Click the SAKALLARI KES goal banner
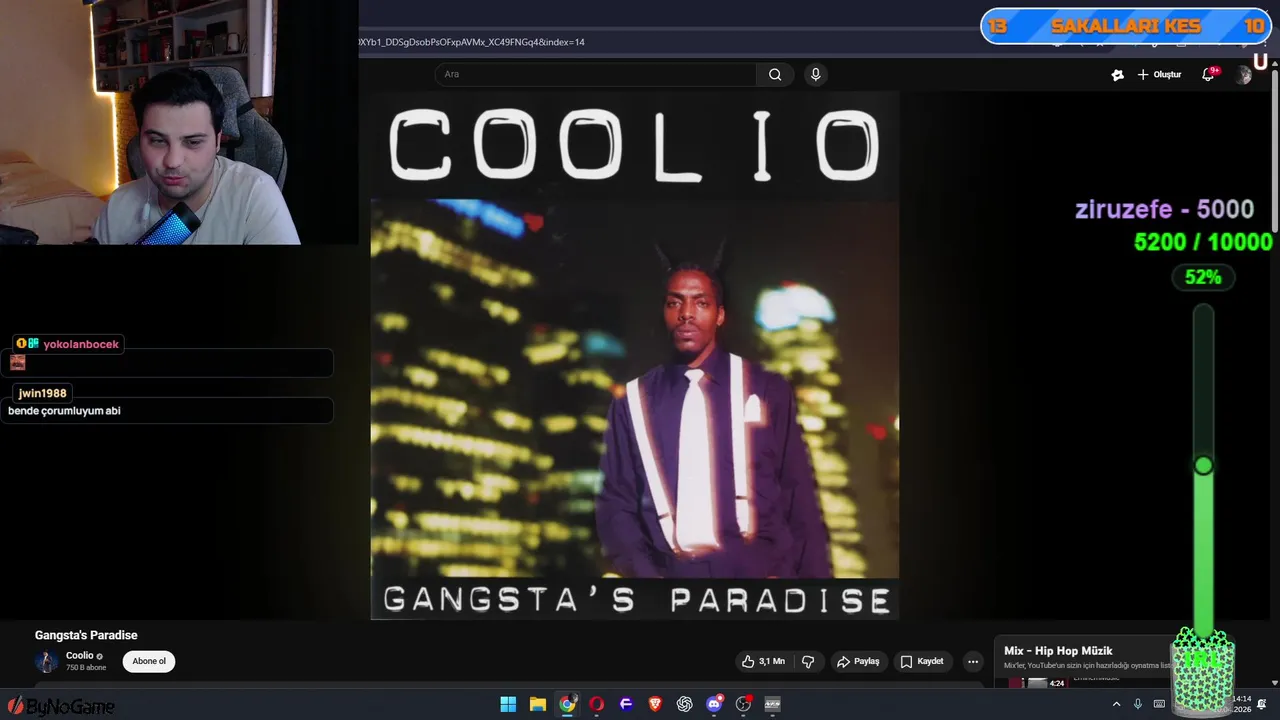Image resolution: width=1280 pixels, height=720 pixels. tap(1125, 26)
